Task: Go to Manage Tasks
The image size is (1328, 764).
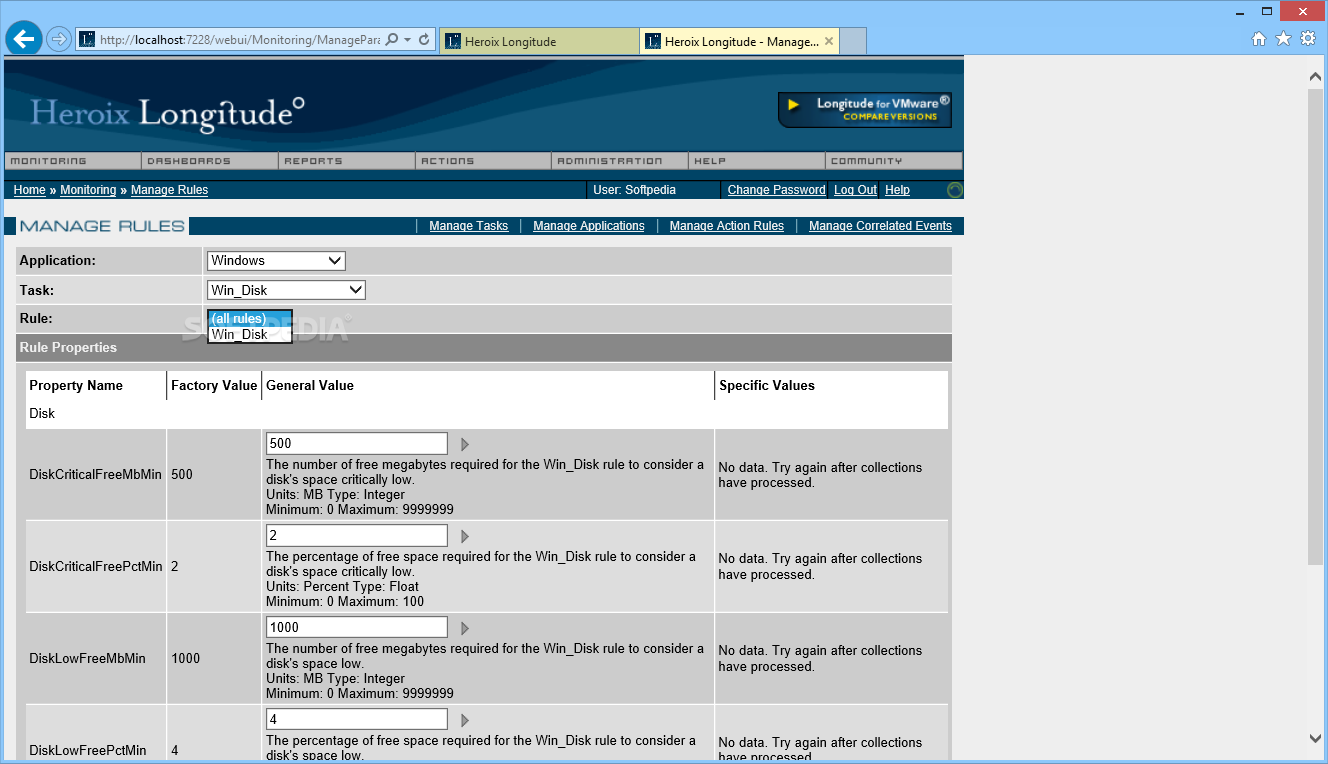Action: coord(469,226)
